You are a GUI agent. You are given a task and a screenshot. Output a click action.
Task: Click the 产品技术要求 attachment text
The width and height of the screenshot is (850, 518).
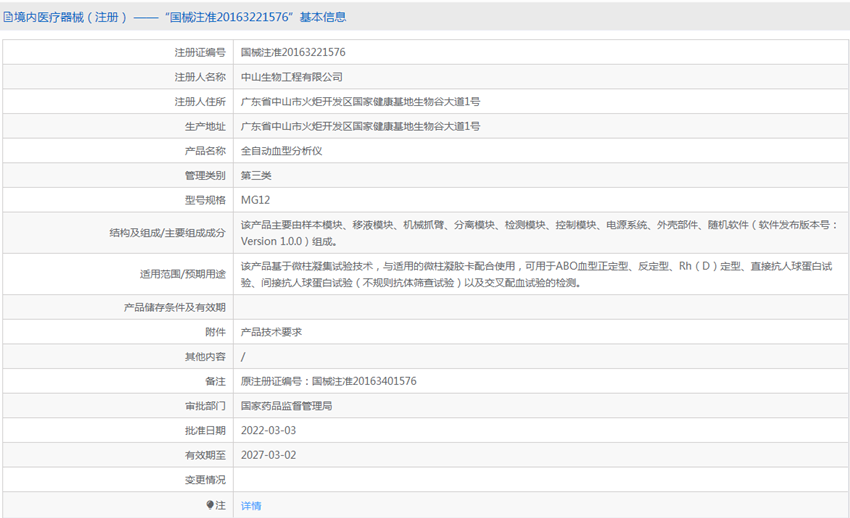tap(271, 332)
